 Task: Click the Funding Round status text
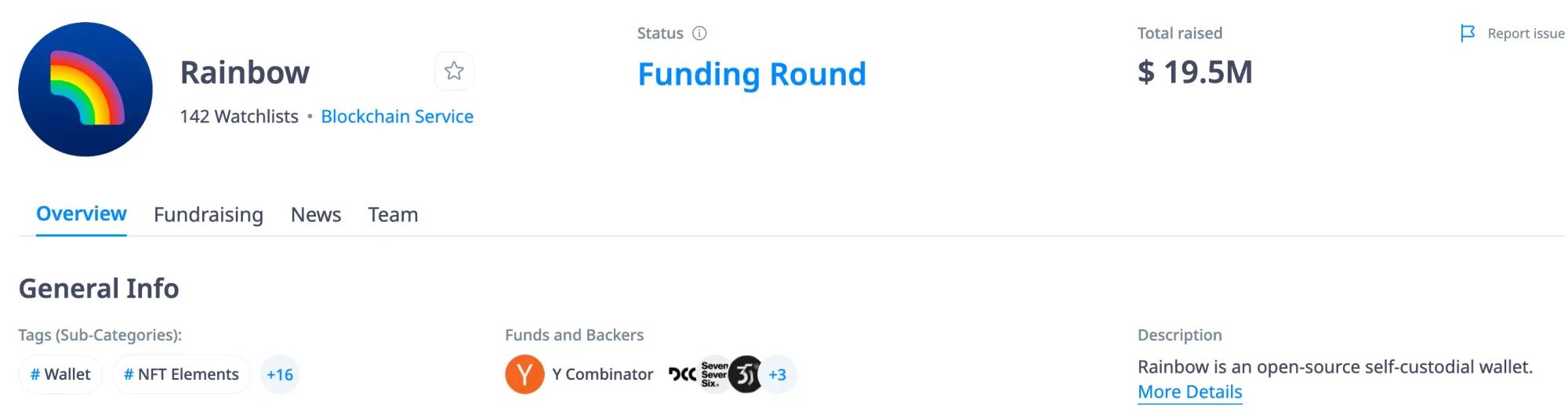tap(752, 74)
